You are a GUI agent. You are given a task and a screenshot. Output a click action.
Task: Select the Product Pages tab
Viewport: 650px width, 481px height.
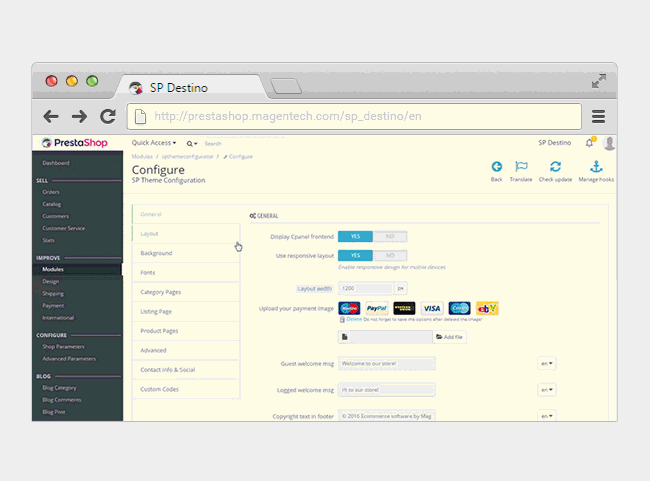(x=186, y=331)
